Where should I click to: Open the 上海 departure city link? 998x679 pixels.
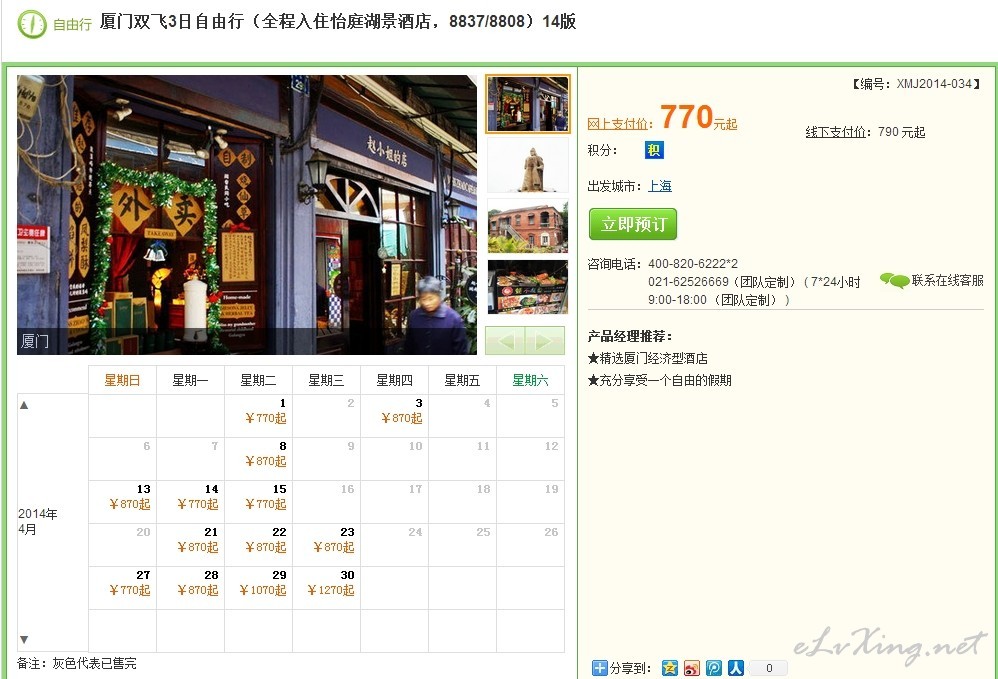click(660, 186)
